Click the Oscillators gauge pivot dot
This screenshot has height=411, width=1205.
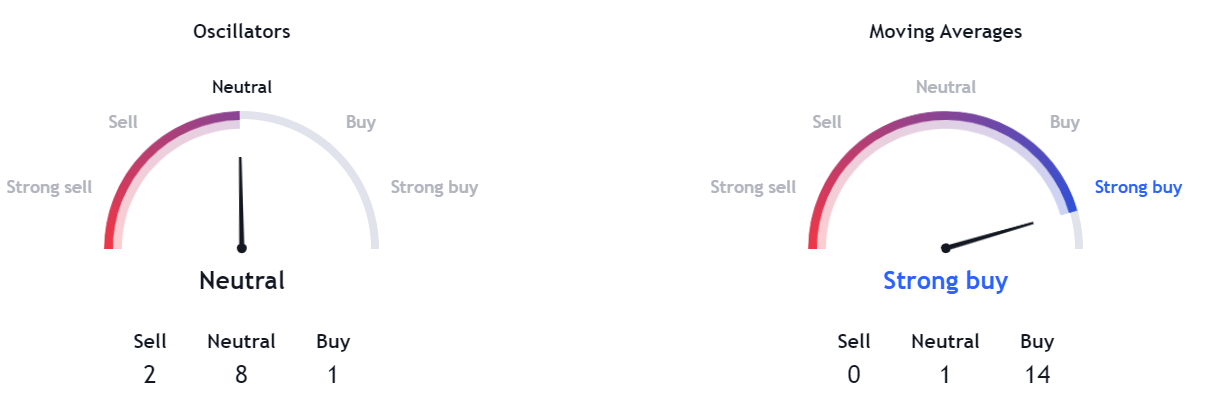tap(241, 248)
